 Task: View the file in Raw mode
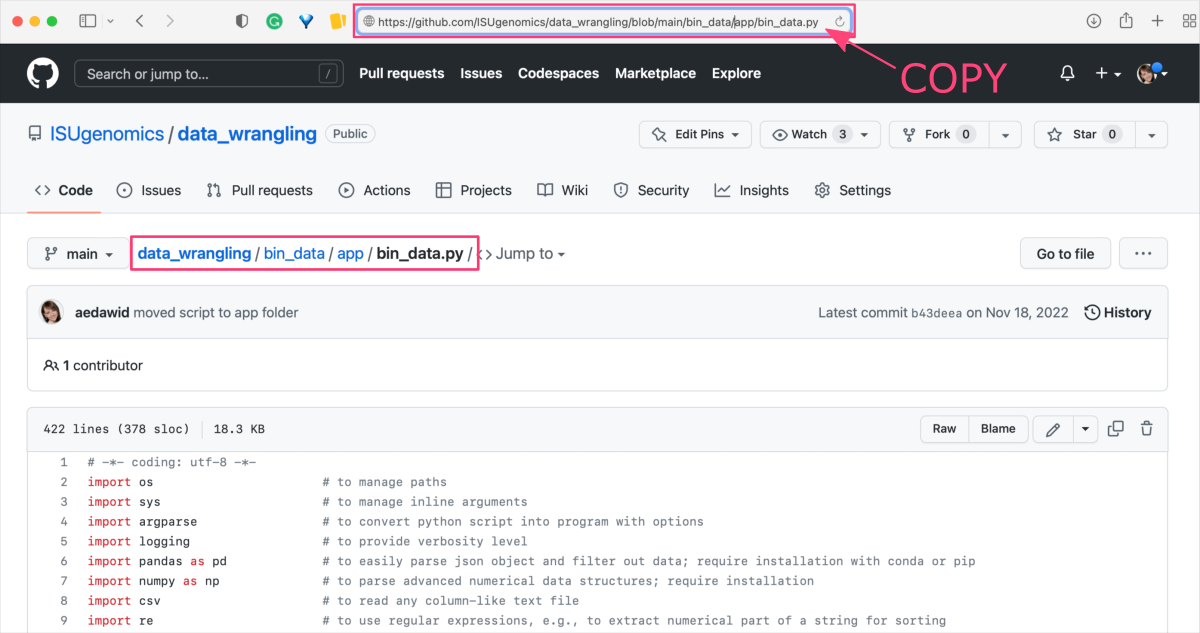click(x=943, y=428)
